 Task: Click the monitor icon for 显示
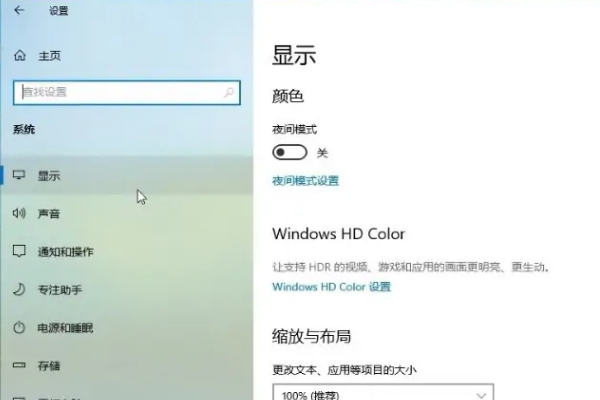click(19, 175)
